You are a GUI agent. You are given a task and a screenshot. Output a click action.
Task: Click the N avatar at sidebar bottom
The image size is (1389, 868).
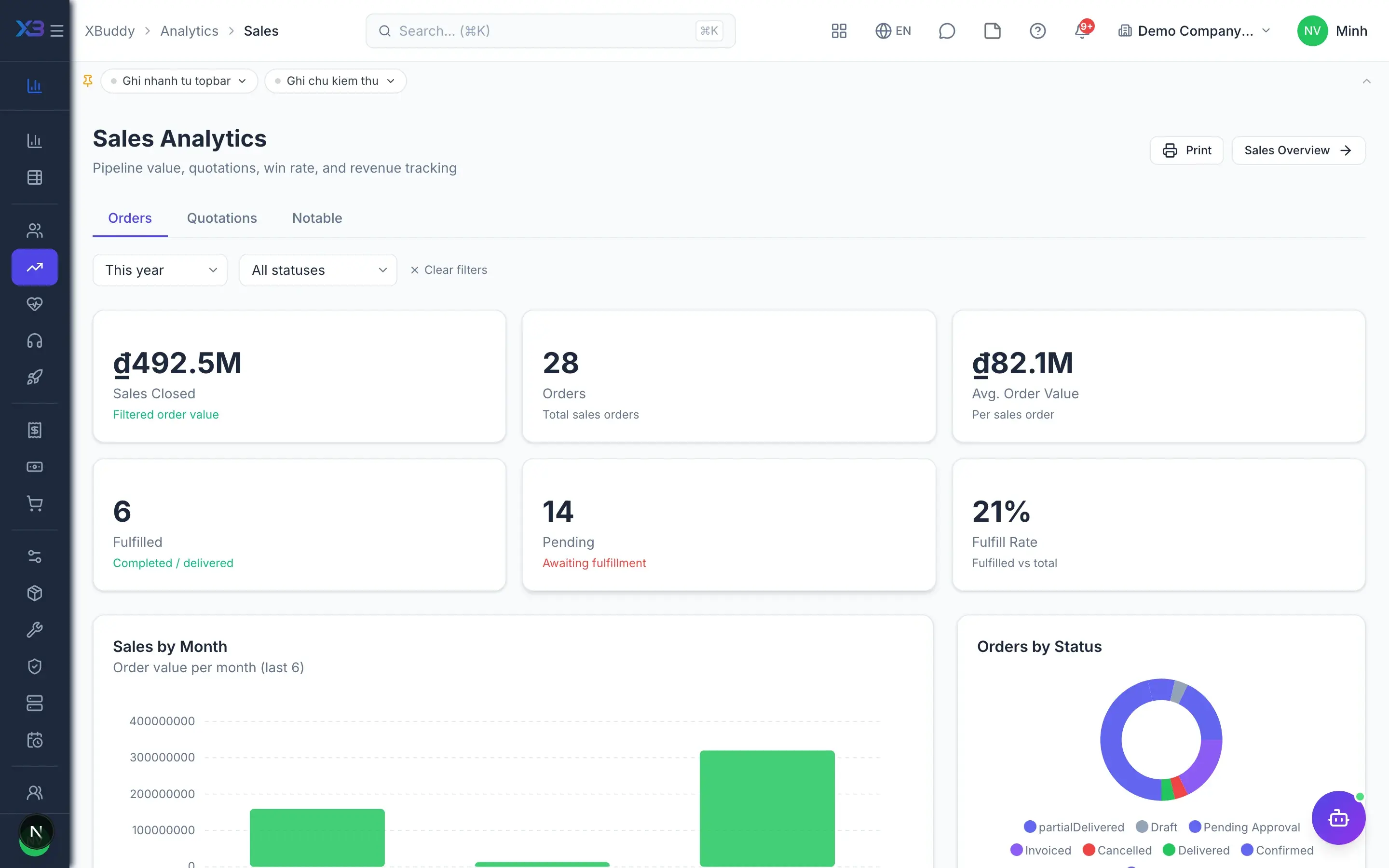click(x=36, y=831)
